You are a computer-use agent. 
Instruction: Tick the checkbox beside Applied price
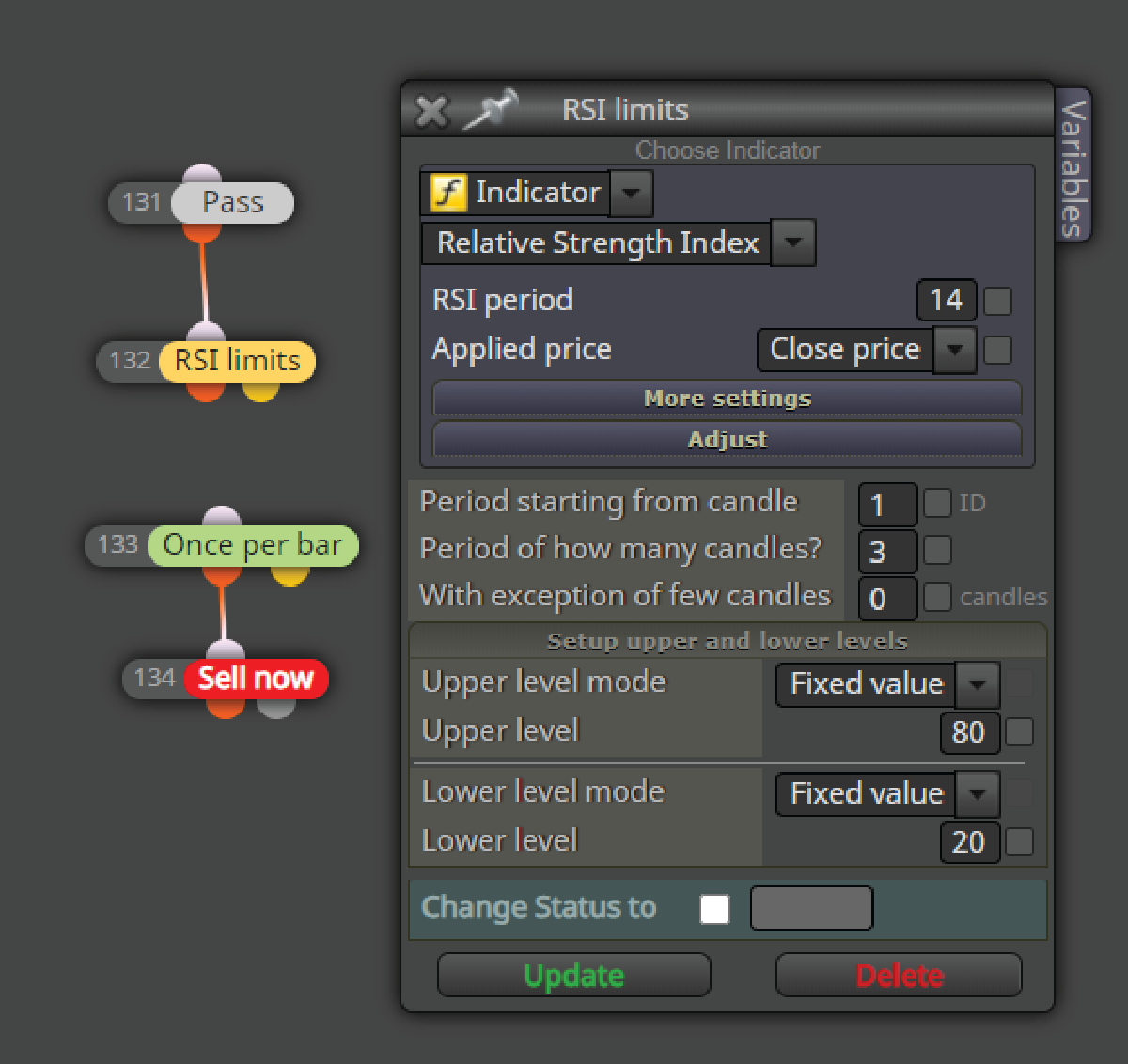[998, 350]
